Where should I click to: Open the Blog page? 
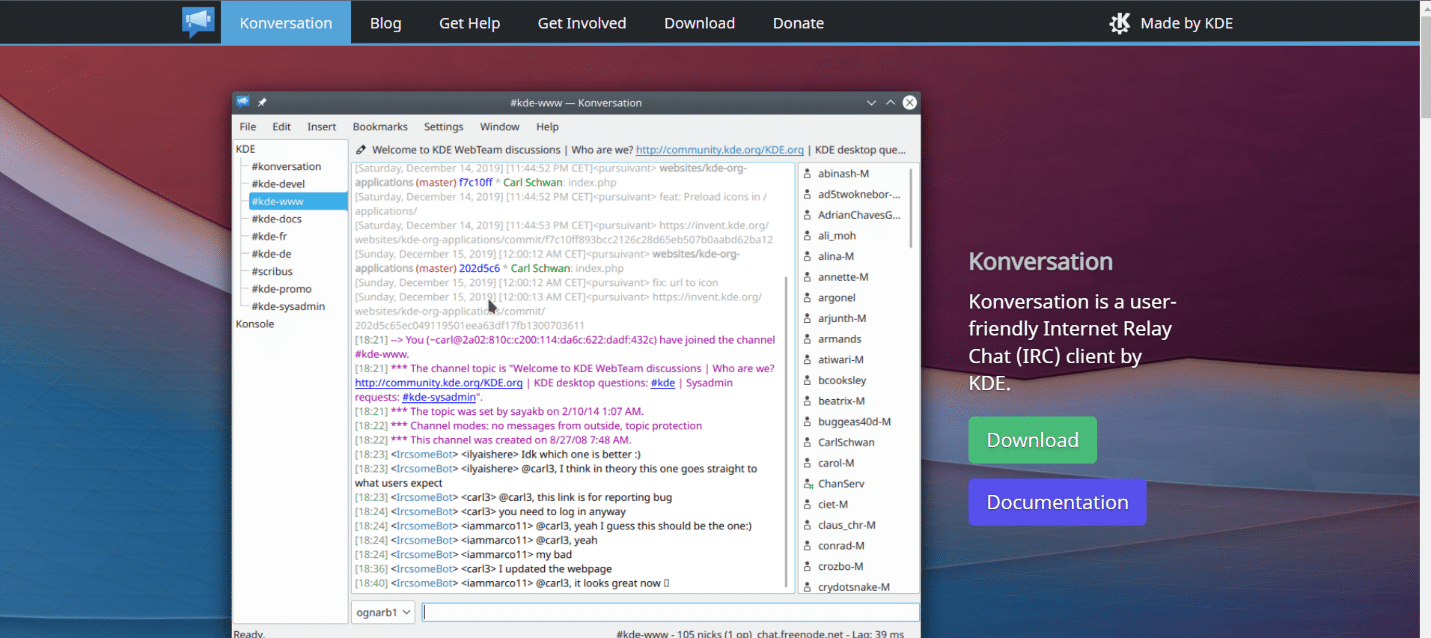tap(385, 22)
